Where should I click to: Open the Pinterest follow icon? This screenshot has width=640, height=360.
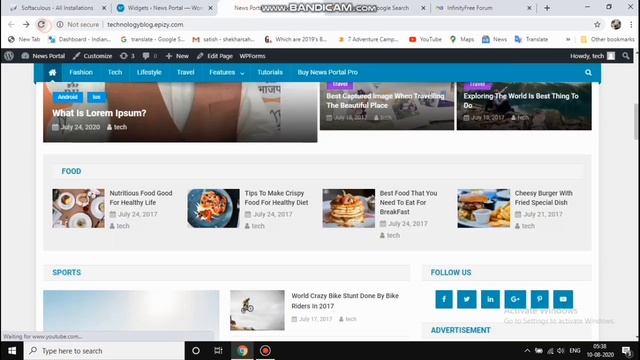[540, 299]
